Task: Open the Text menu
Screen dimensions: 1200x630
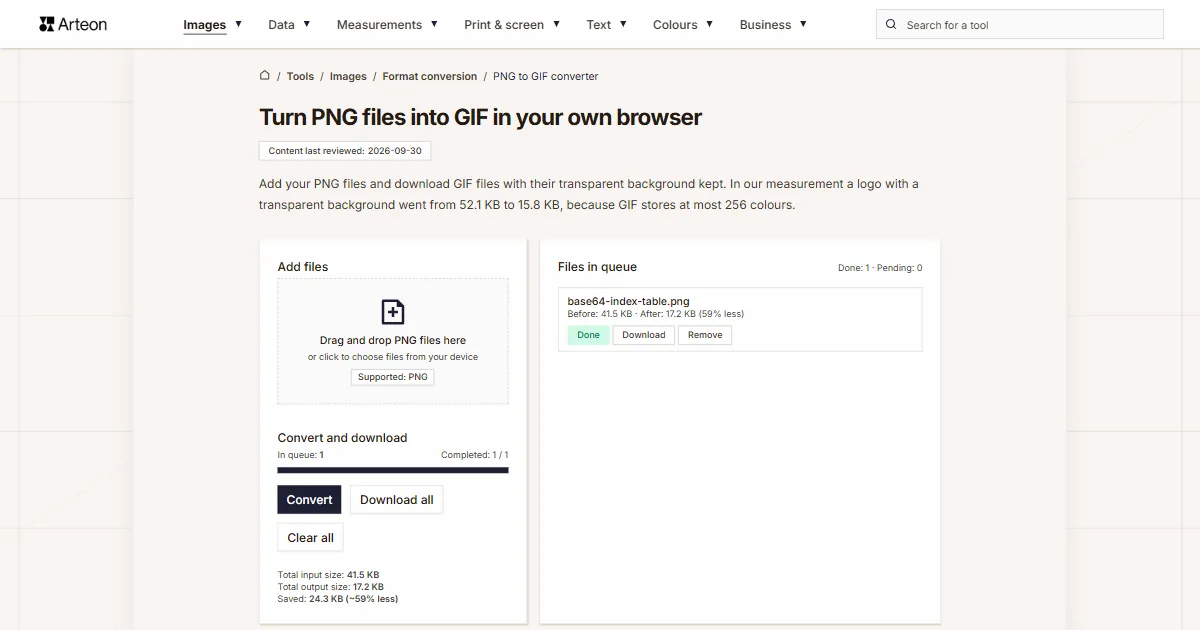Action: click(599, 25)
